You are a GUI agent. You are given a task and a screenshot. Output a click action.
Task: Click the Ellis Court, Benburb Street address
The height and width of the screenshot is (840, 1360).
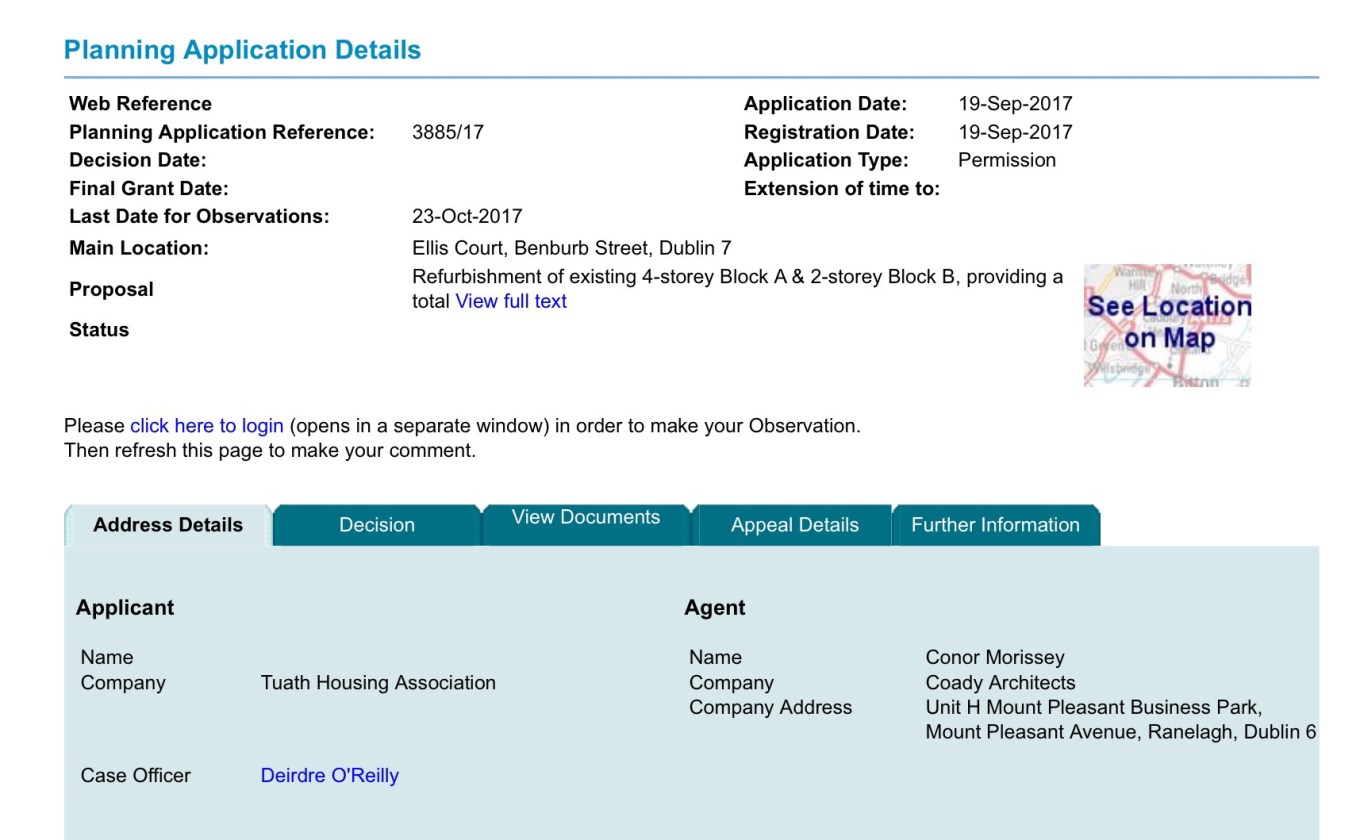(x=571, y=248)
